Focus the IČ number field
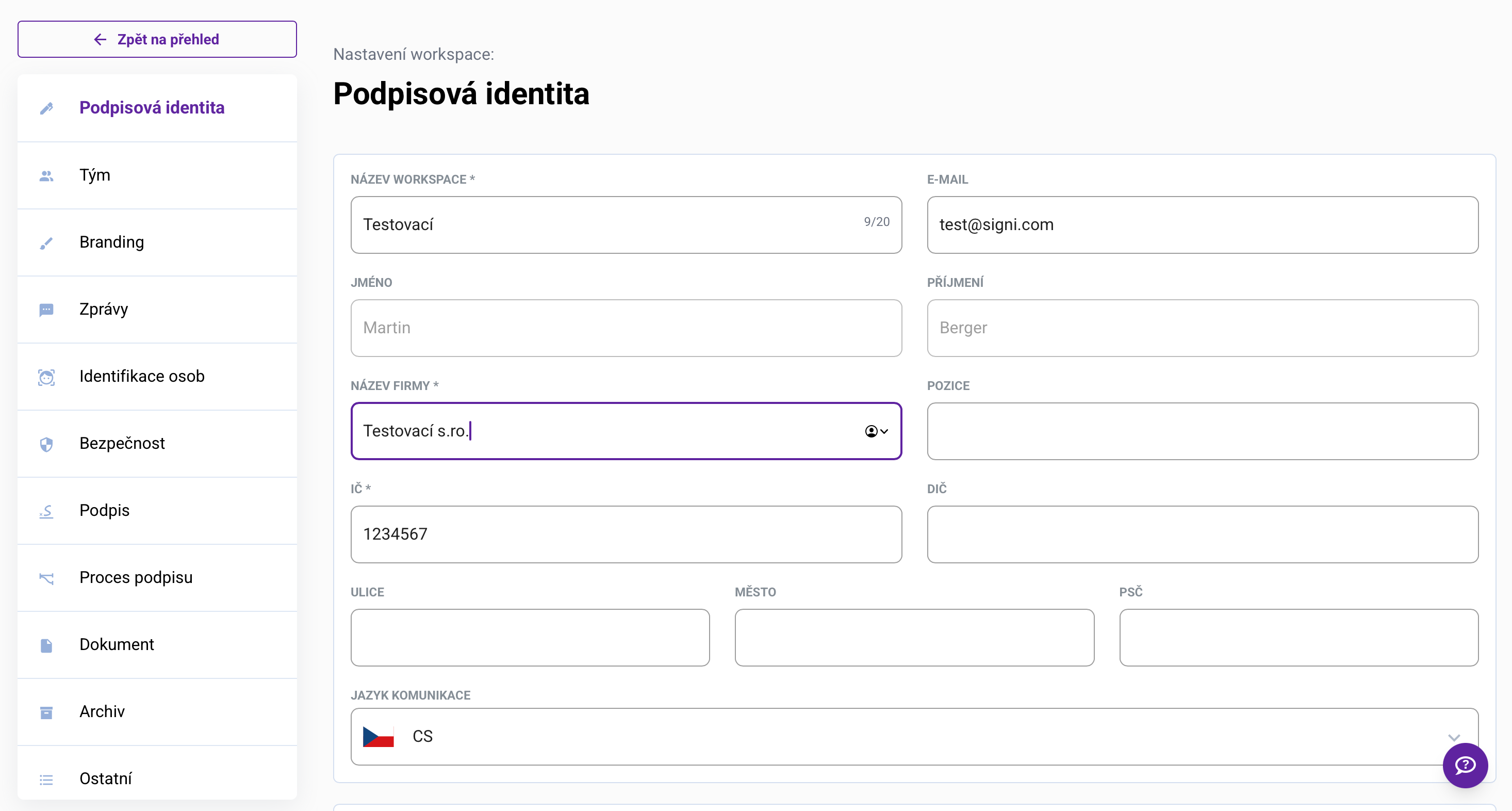 626,534
